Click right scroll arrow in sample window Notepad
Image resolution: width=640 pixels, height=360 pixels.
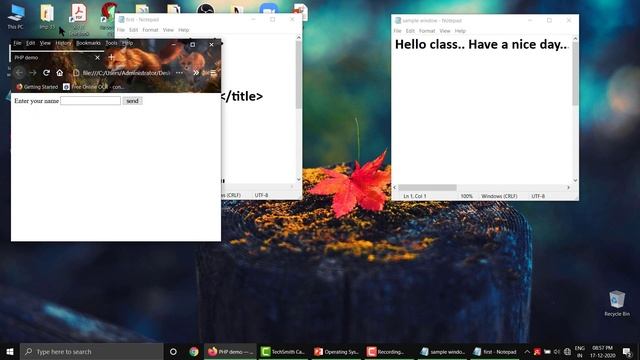[x=568, y=187]
